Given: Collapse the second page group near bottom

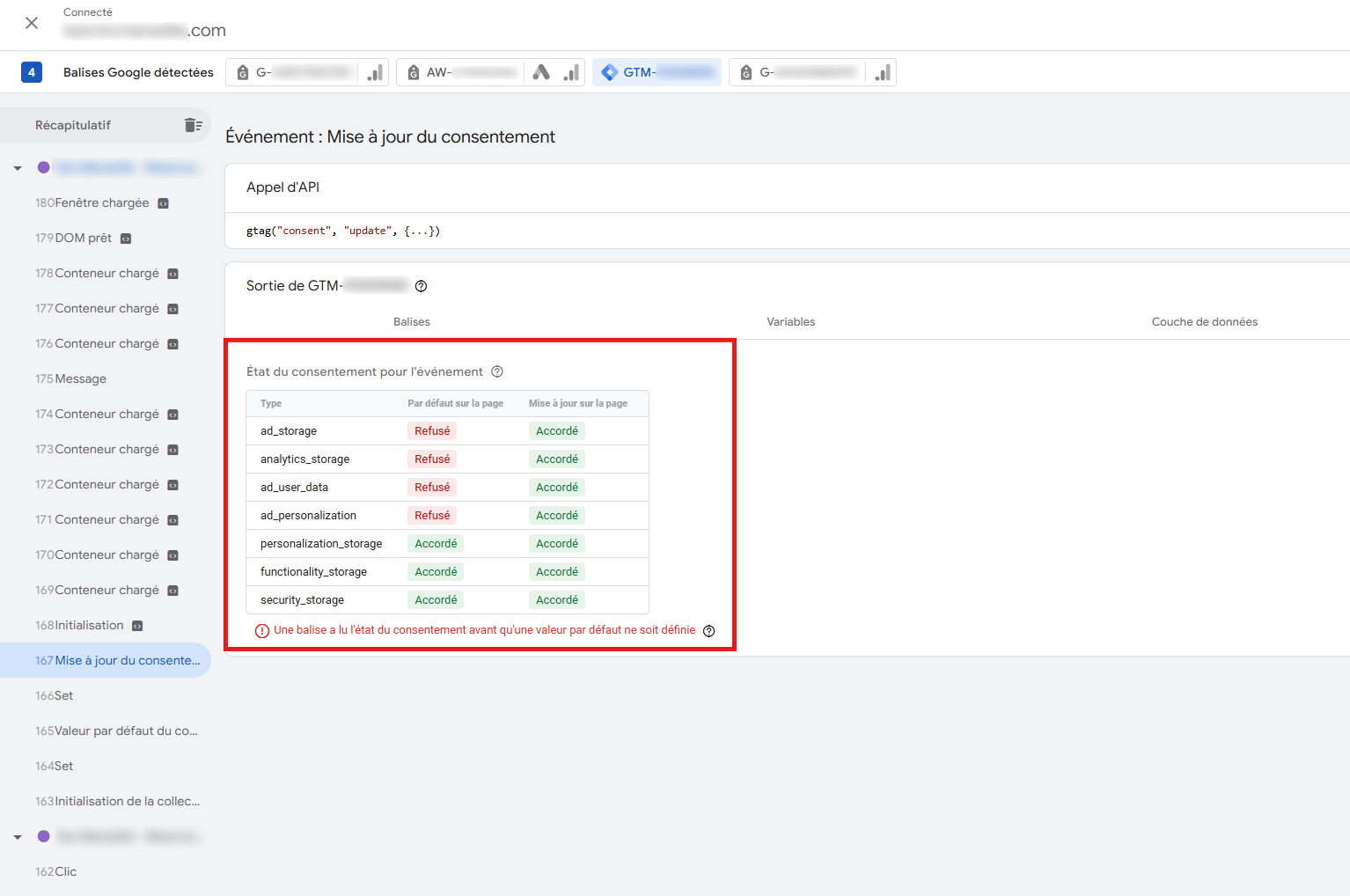Looking at the screenshot, I should point(18,837).
